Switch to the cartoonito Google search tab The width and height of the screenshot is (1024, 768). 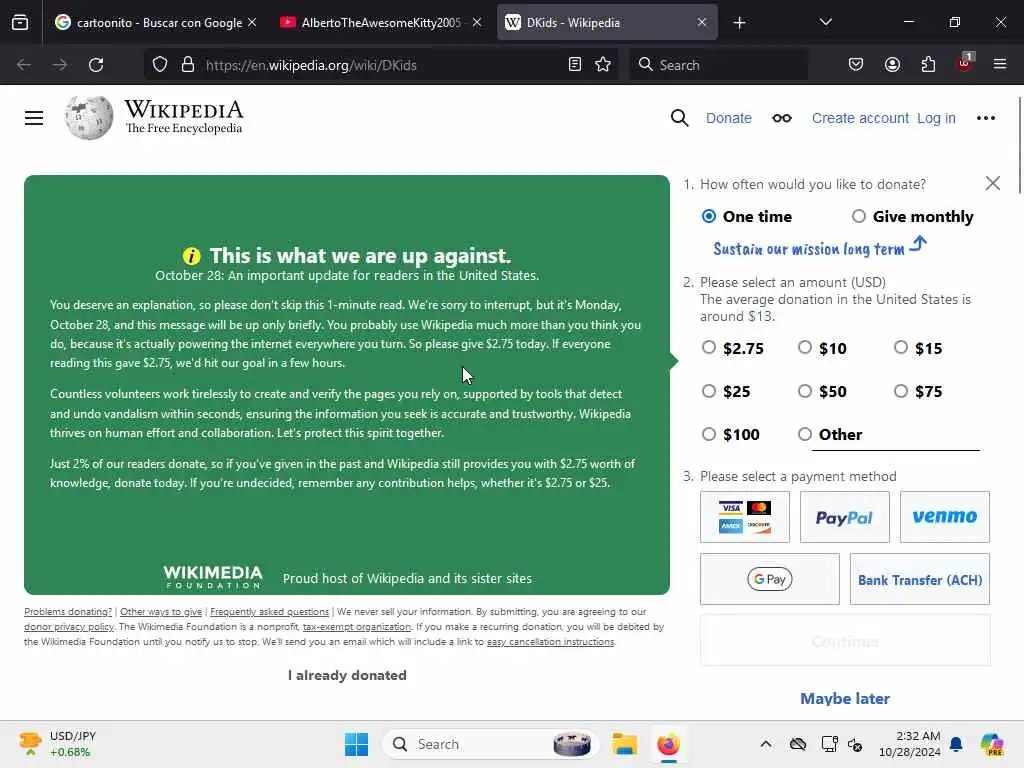pyautogui.click(x=155, y=23)
